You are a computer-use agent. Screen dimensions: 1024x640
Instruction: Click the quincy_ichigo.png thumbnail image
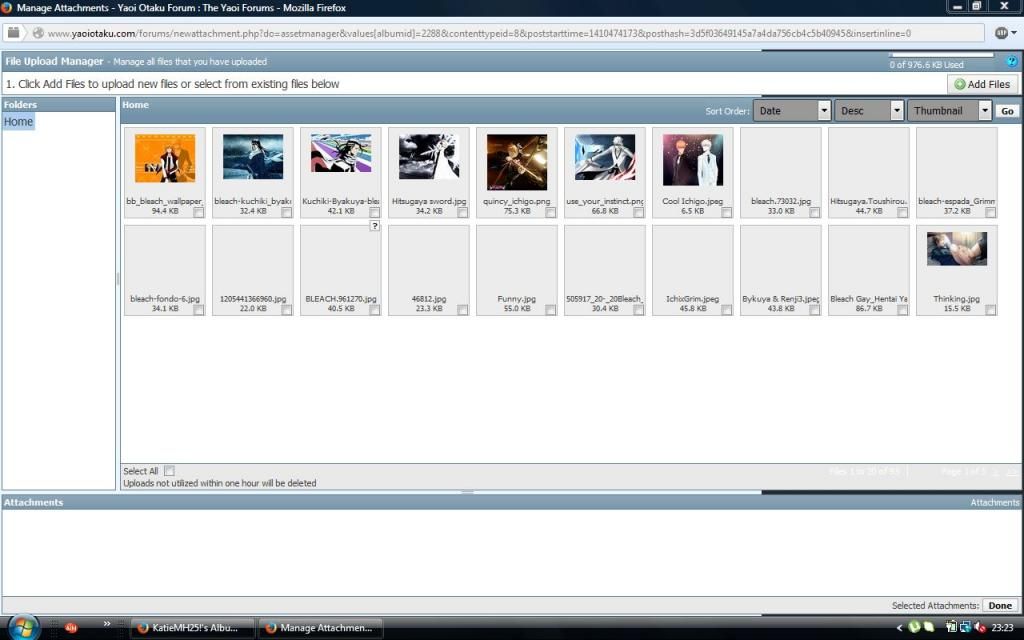[517, 162]
